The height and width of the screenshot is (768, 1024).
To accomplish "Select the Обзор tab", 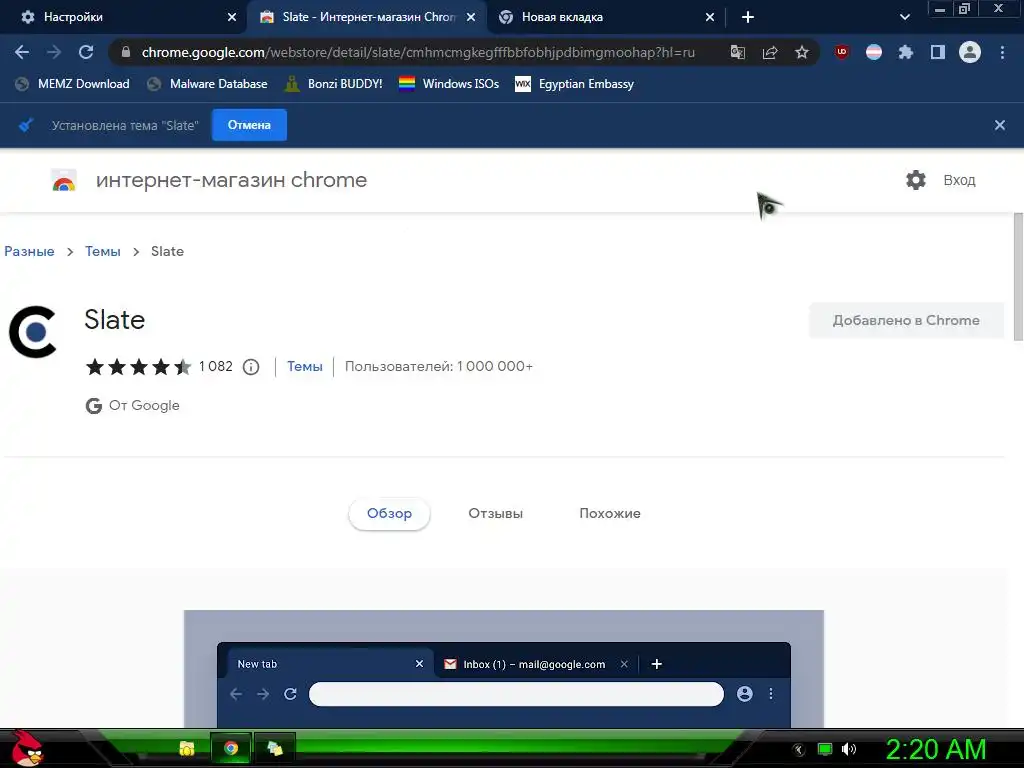I will 389,513.
